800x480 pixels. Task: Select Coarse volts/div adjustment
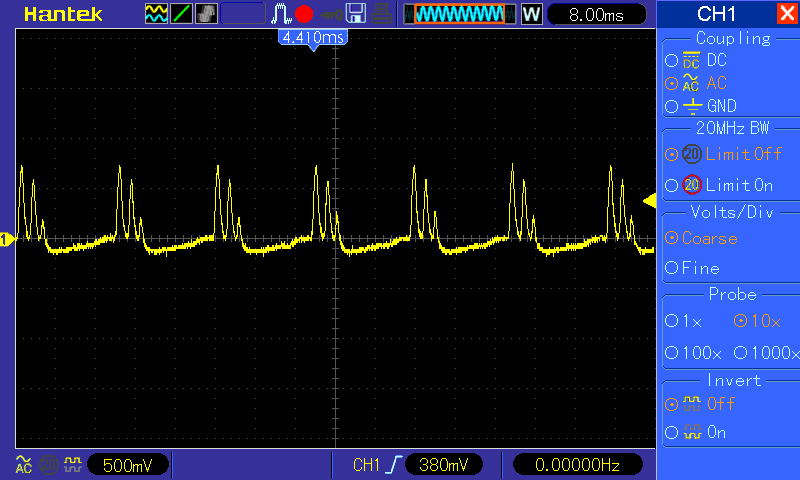[x=702, y=238]
